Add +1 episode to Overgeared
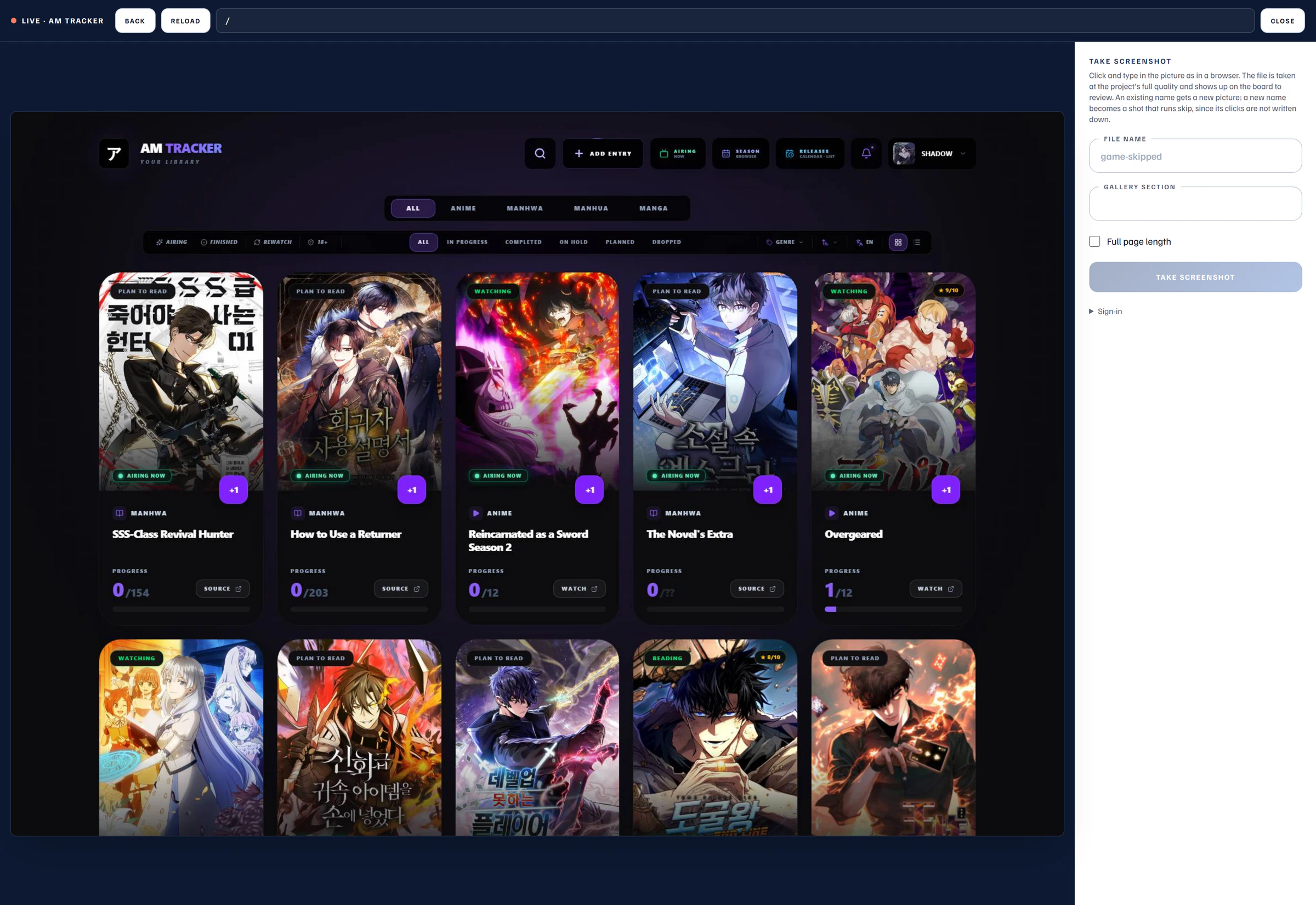1316x905 pixels. coord(946,490)
